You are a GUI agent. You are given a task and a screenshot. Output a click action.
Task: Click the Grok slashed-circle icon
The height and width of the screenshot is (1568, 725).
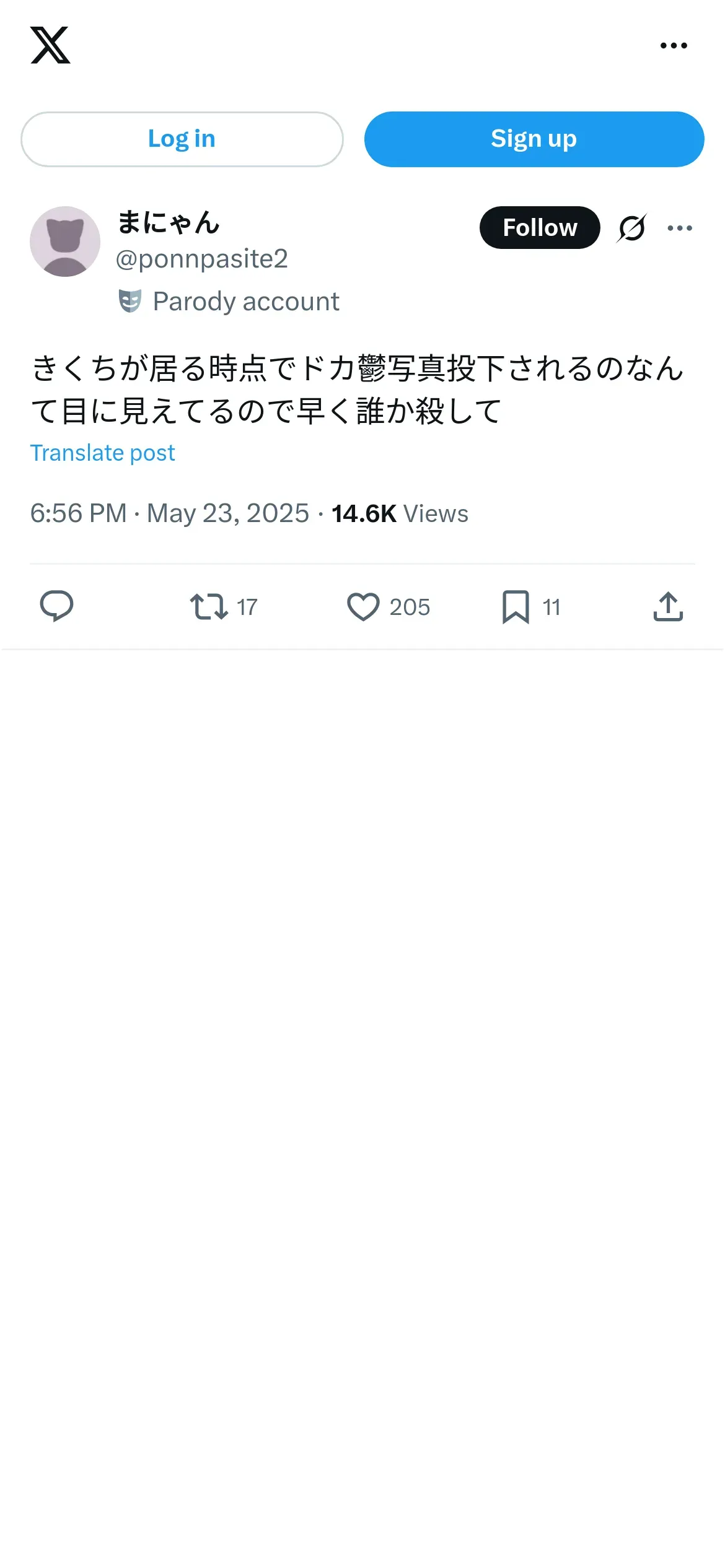pyautogui.click(x=631, y=228)
